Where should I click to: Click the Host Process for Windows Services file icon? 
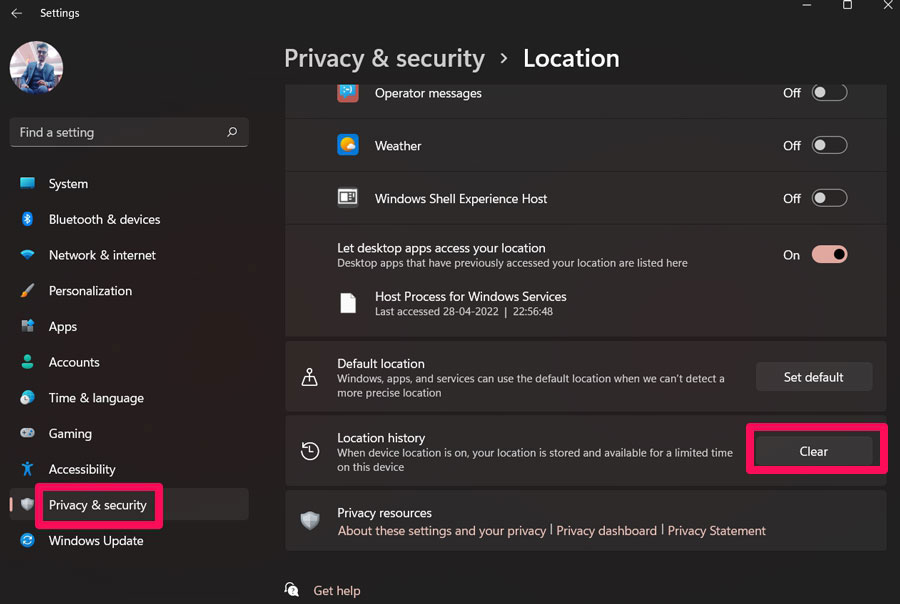pyautogui.click(x=348, y=303)
